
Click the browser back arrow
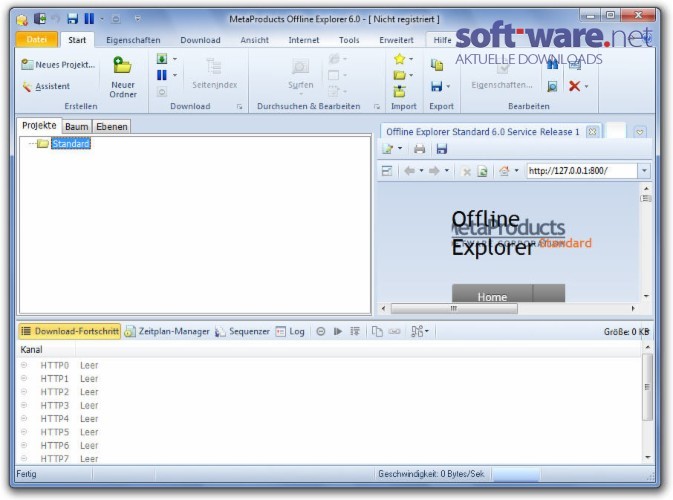tap(409, 171)
